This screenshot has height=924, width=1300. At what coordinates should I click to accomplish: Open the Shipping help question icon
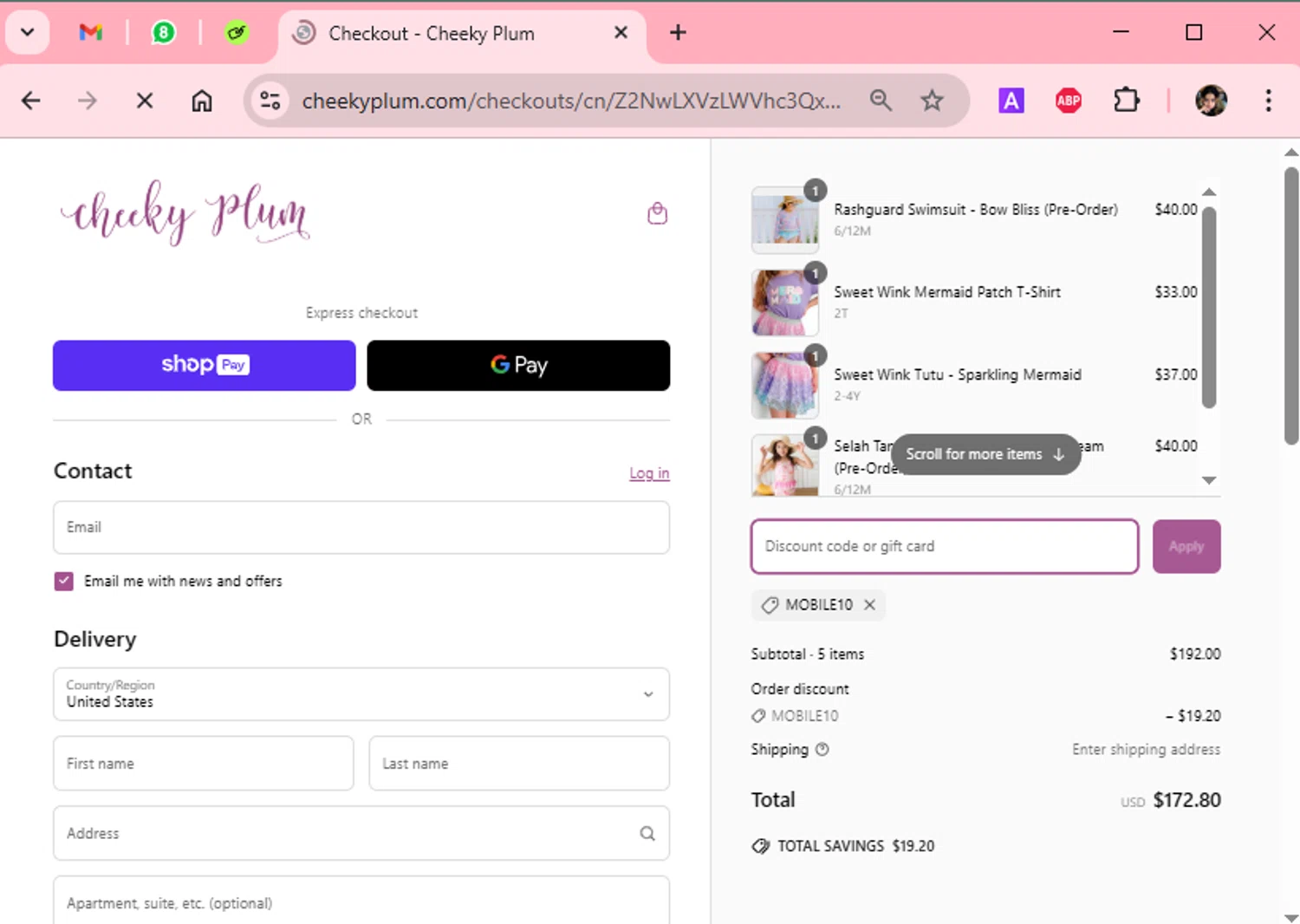coord(822,750)
